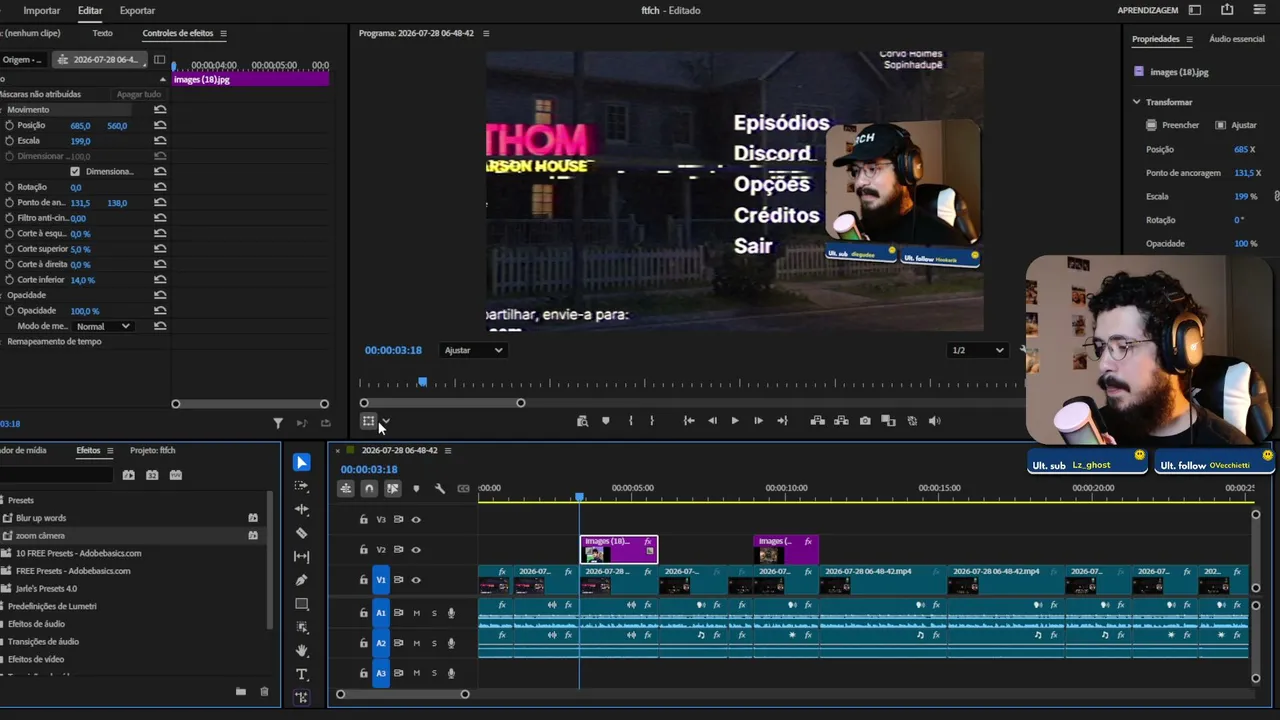Click the Preencher button
The width and height of the screenshot is (1280, 720).
(1173, 125)
